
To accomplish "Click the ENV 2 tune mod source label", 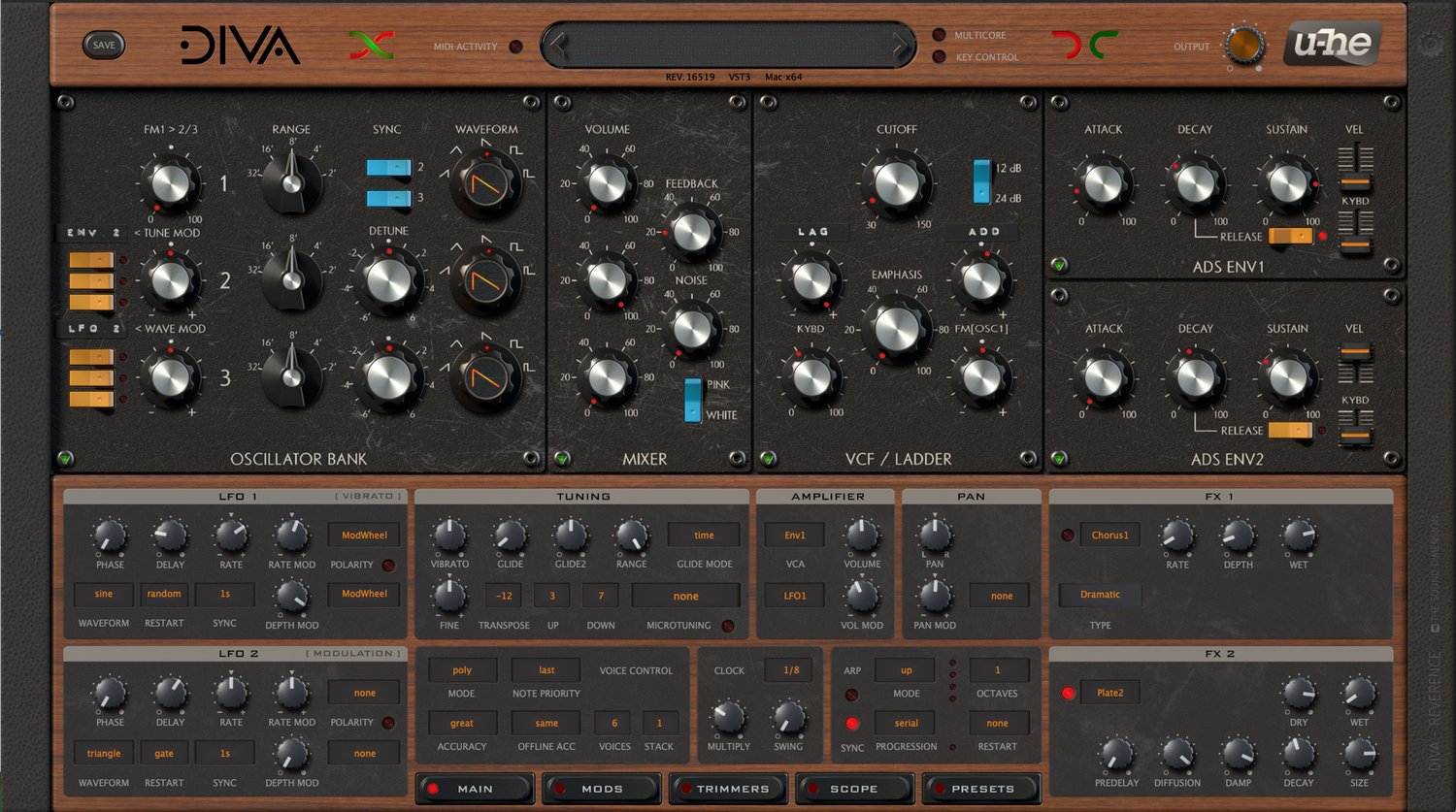I will 93,233.
